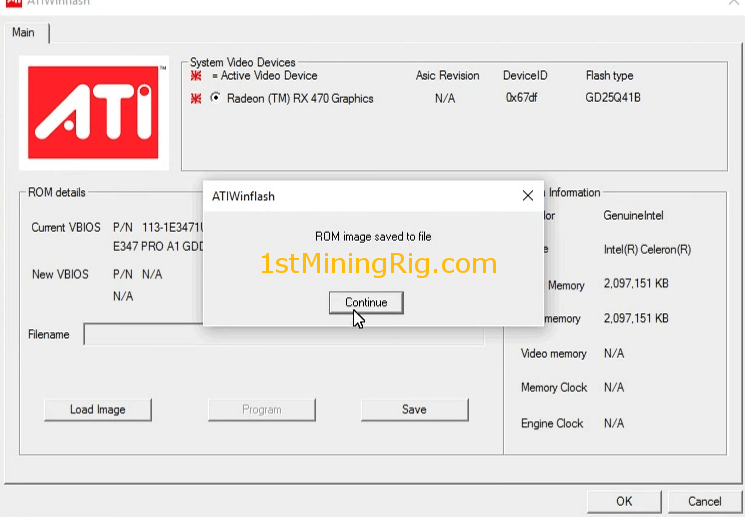Image resolution: width=745 pixels, height=517 pixels.
Task: Click the DeviceID column header
Action: [x=525, y=76]
